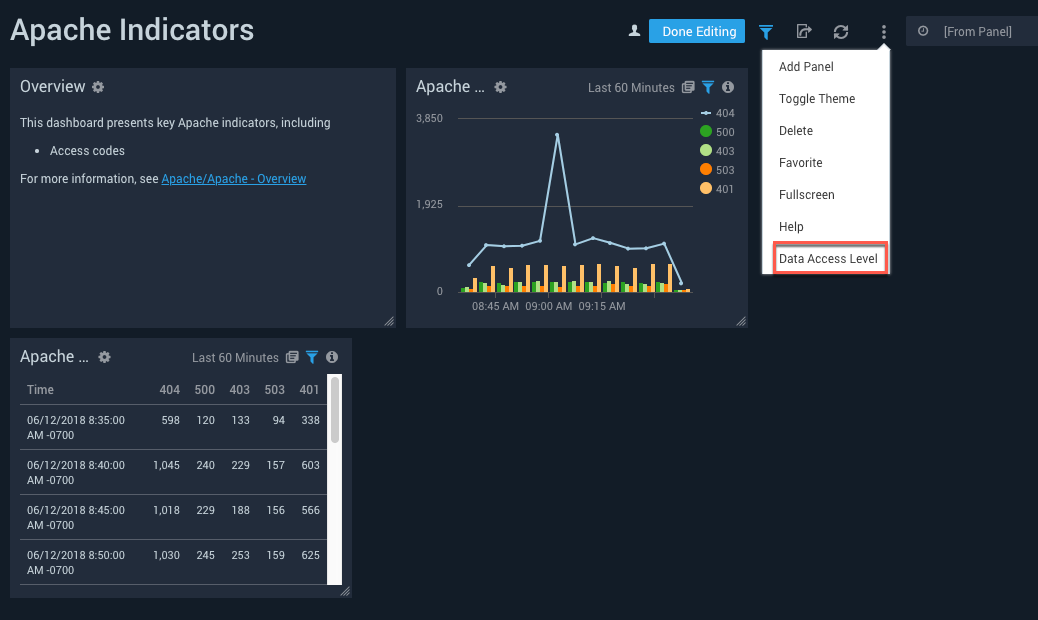Click the Done Editing button

698,32
